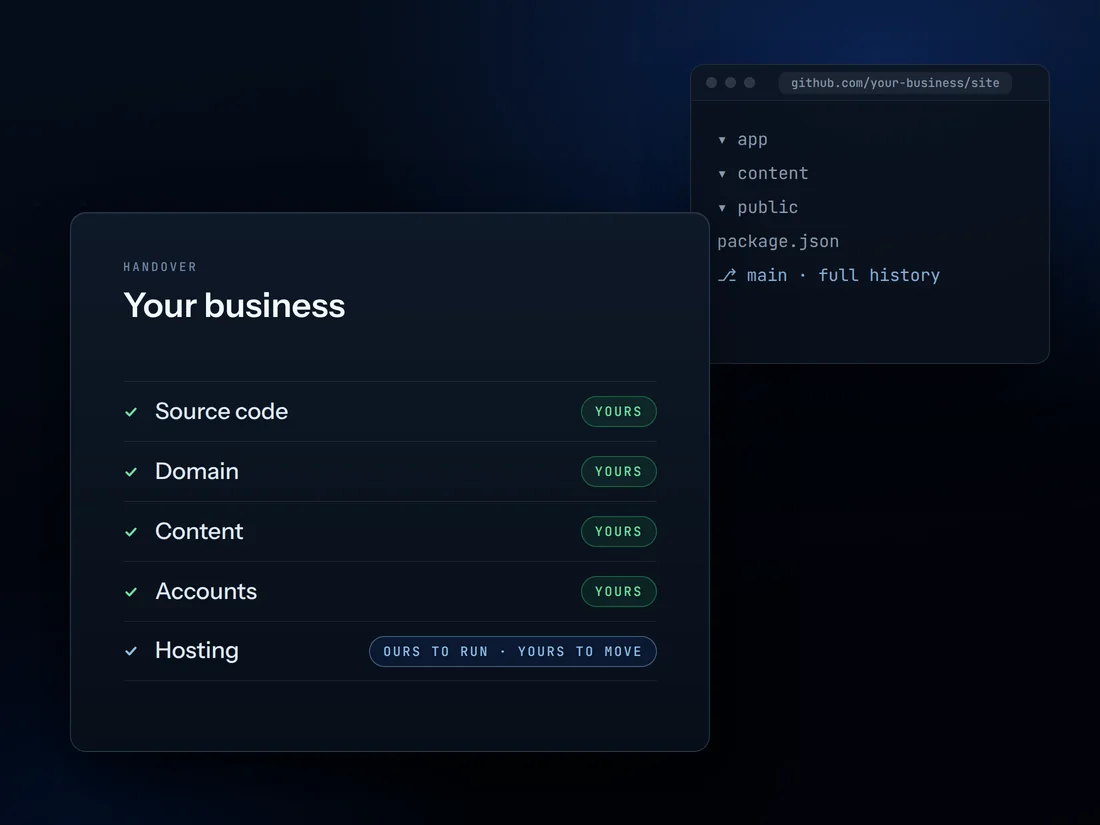Click the Source code row label

point(222,411)
